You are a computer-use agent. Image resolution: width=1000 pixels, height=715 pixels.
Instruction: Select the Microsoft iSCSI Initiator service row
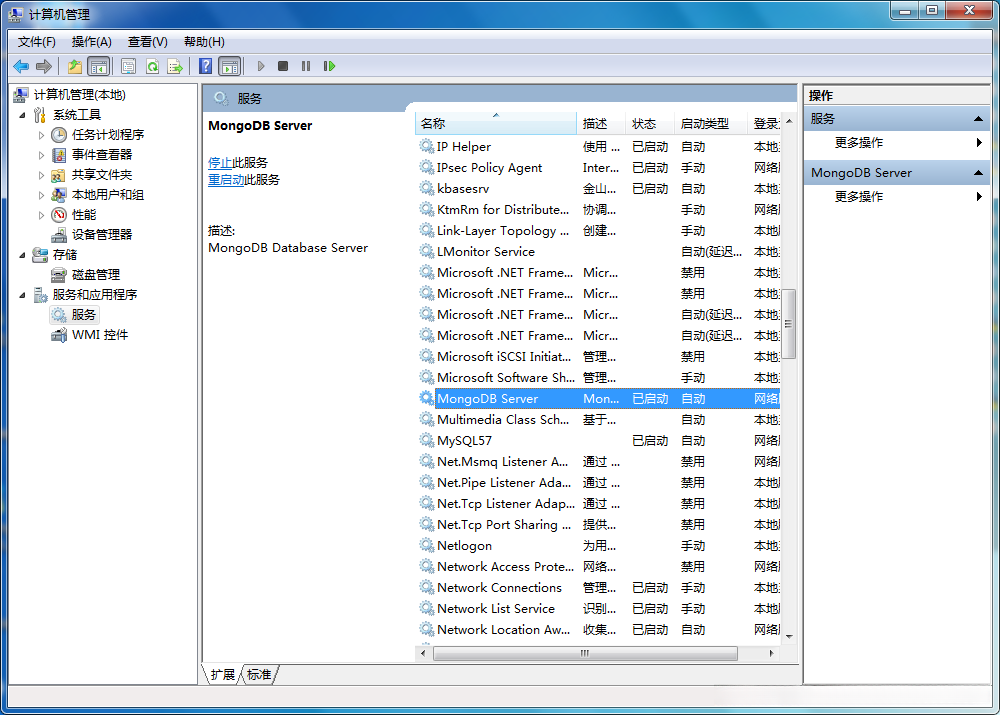pyautogui.click(x=599, y=357)
